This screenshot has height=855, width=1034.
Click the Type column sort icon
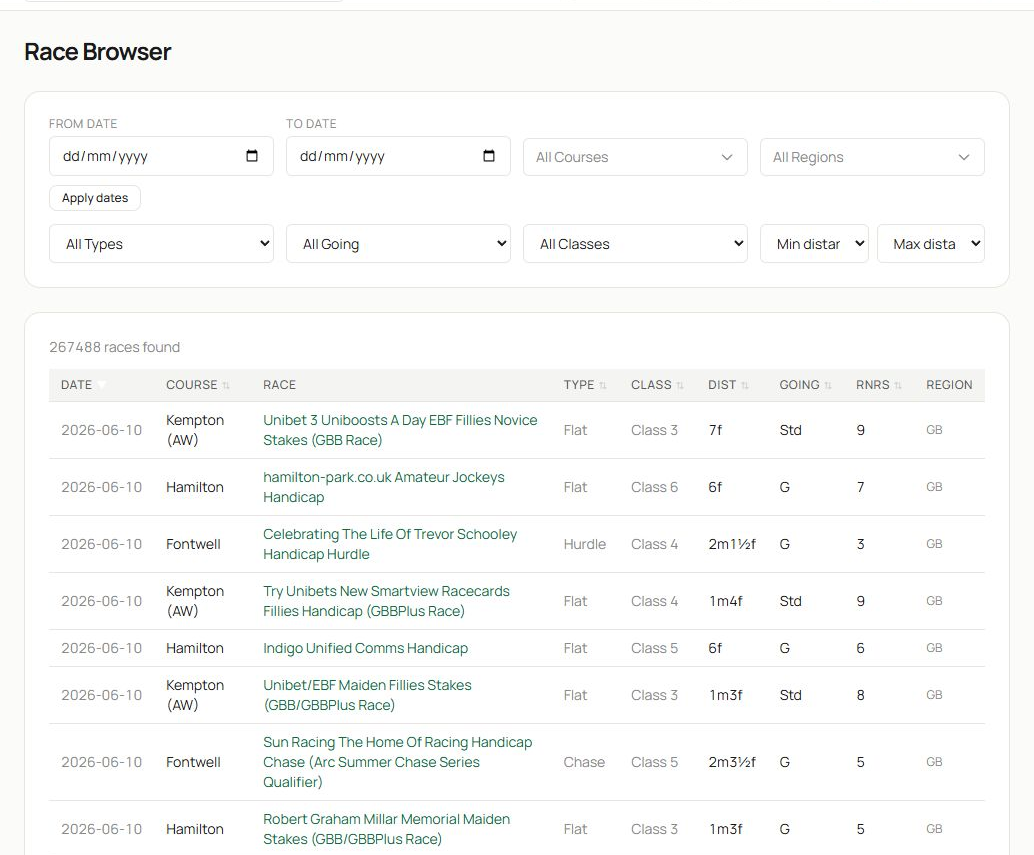pos(603,386)
